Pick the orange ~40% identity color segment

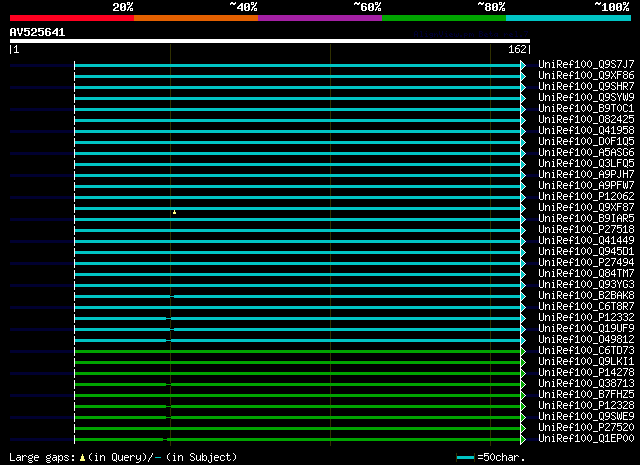[x=196, y=18]
